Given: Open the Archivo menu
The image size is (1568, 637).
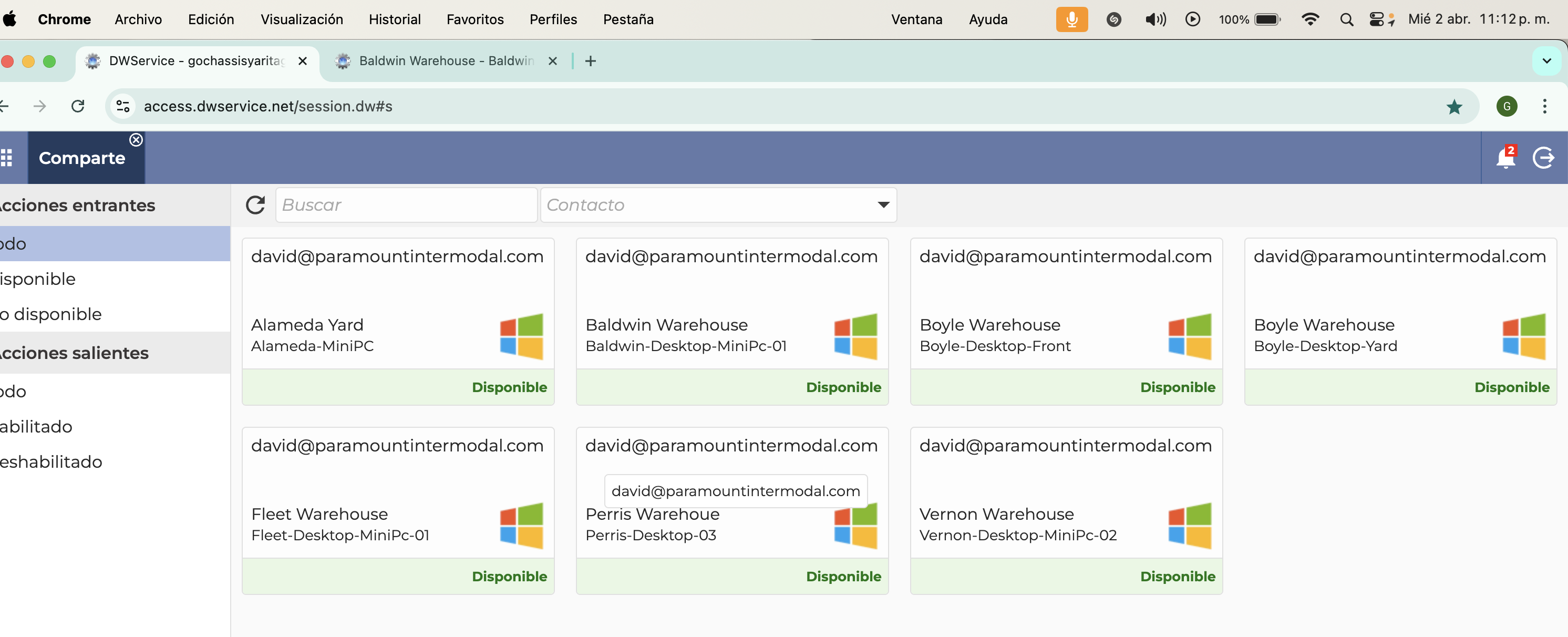Looking at the screenshot, I should tap(138, 19).
